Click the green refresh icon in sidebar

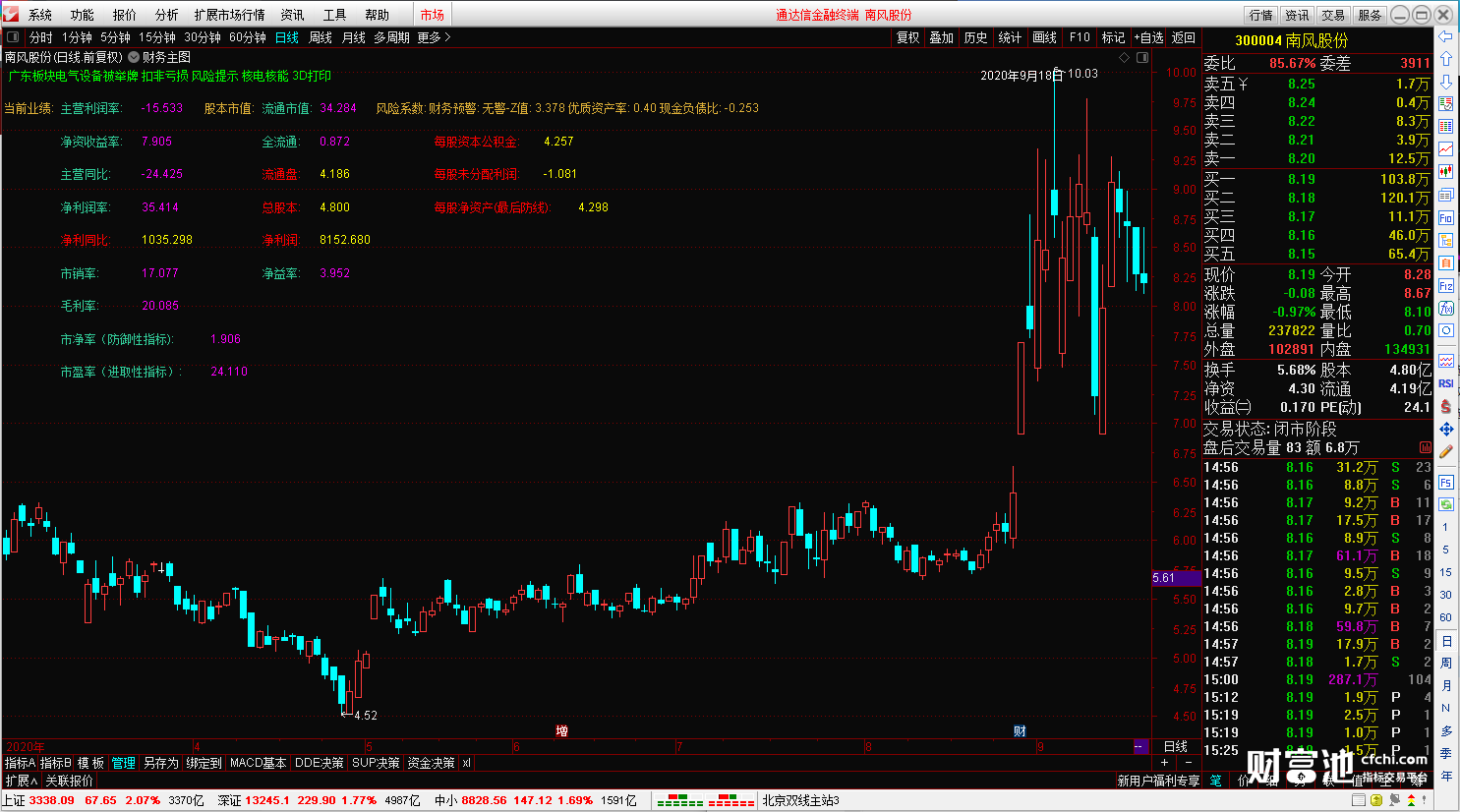click(1446, 504)
